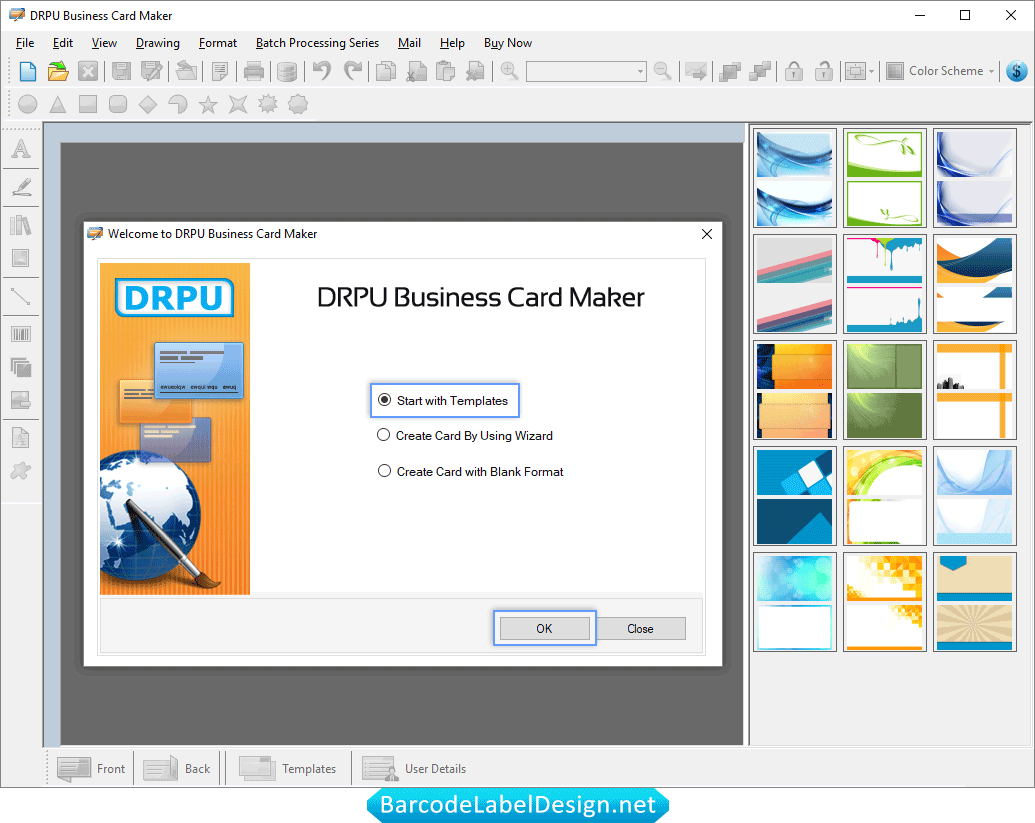This screenshot has width=1035, height=823.
Task: Click the mail envelope toolbar icon
Action: click(696, 71)
